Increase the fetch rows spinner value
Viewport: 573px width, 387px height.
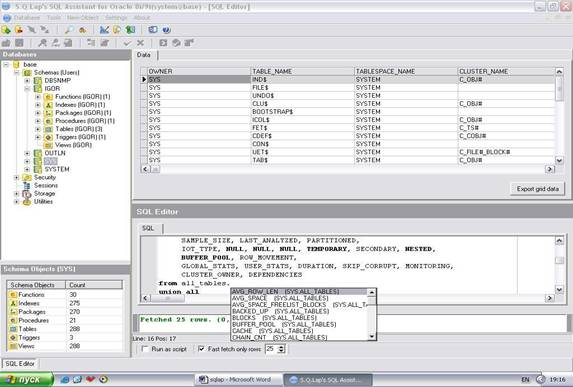point(281,346)
